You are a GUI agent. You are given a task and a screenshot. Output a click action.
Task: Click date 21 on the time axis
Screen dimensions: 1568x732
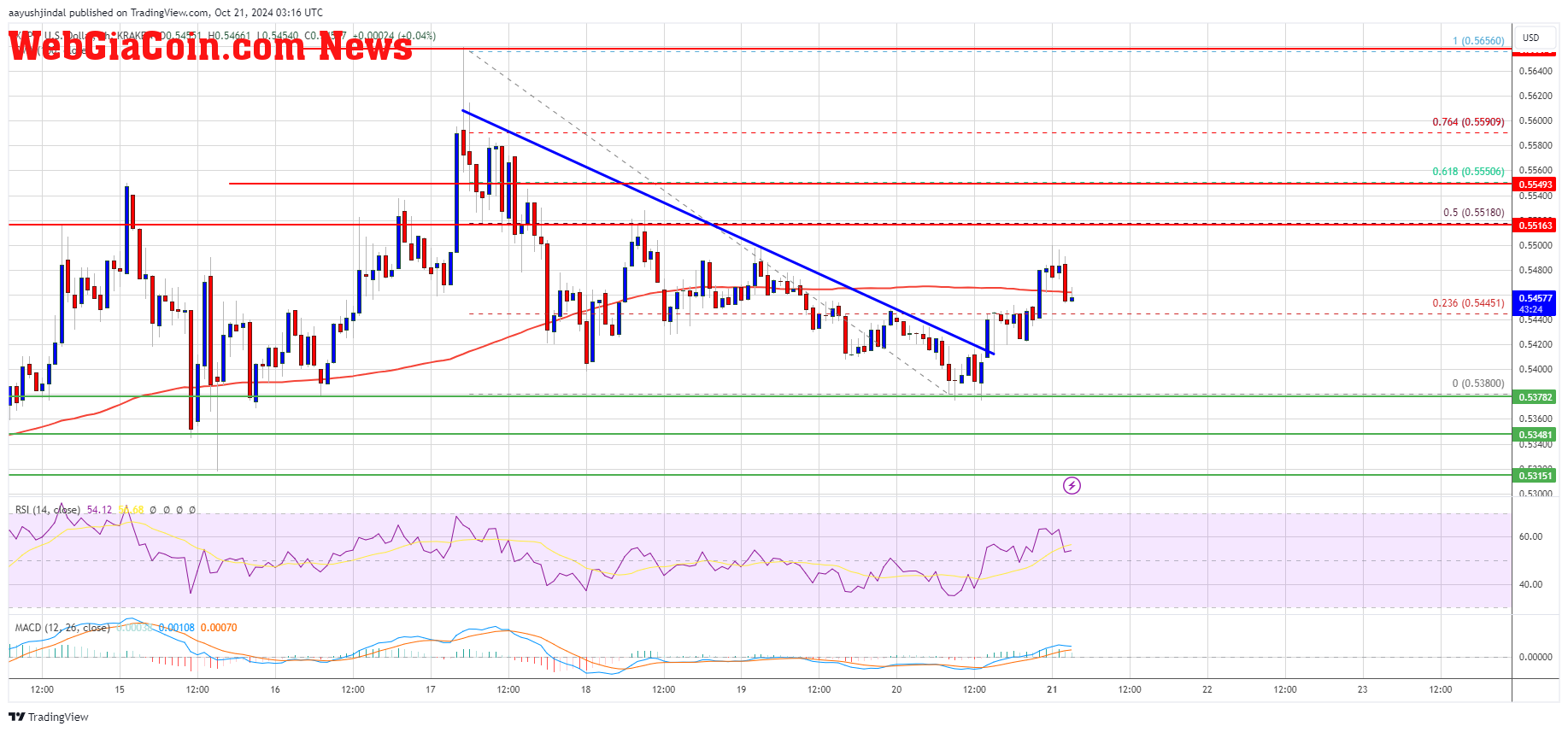[1052, 689]
